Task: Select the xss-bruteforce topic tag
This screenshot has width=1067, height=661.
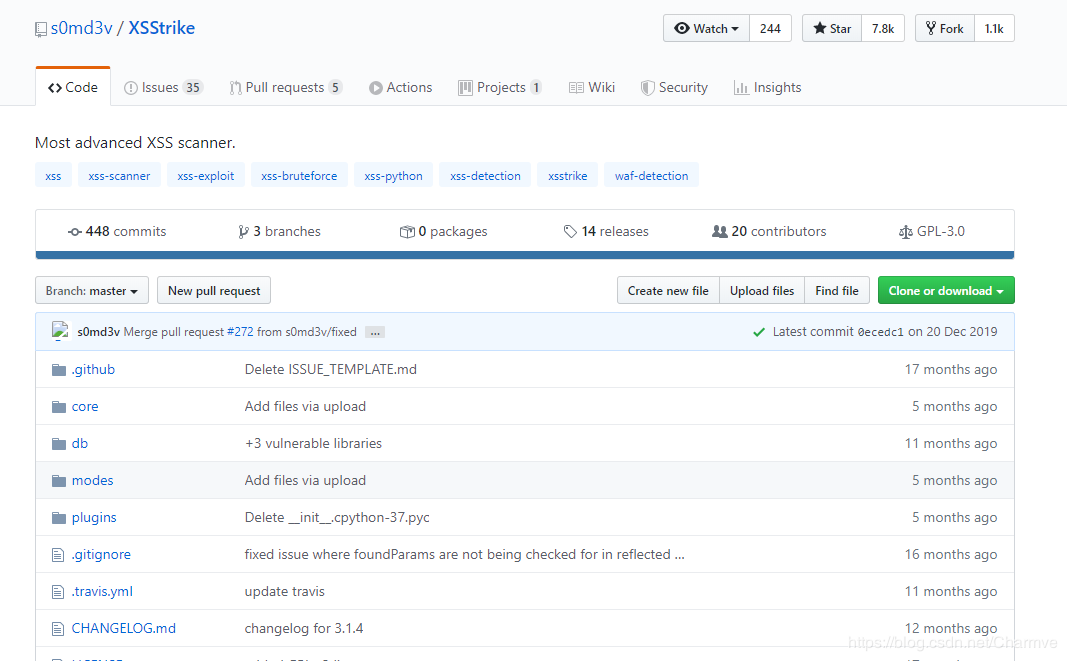Action: (299, 176)
